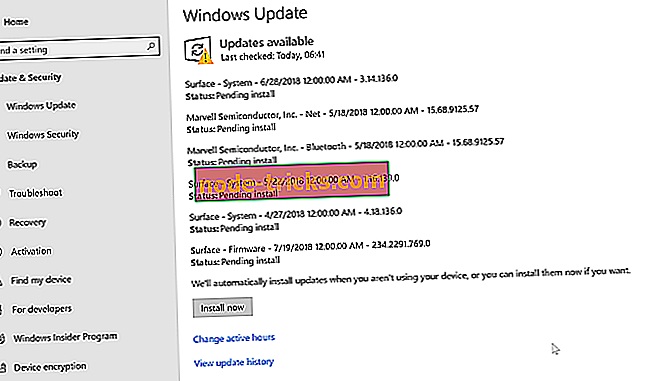Click the Updates available status title
Image resolution: width=645 pixels, height=381 pixels.
267,42
